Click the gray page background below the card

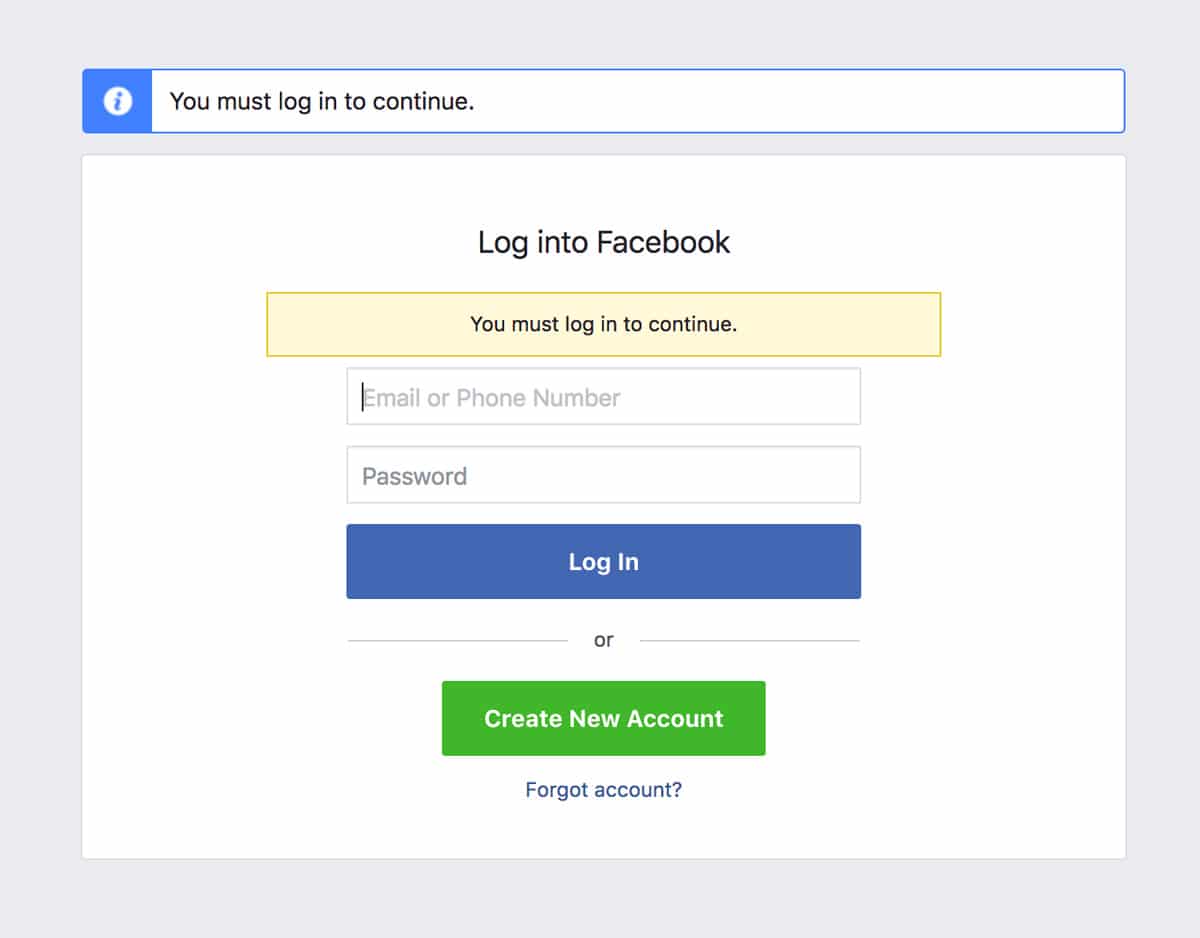[600, 900]
